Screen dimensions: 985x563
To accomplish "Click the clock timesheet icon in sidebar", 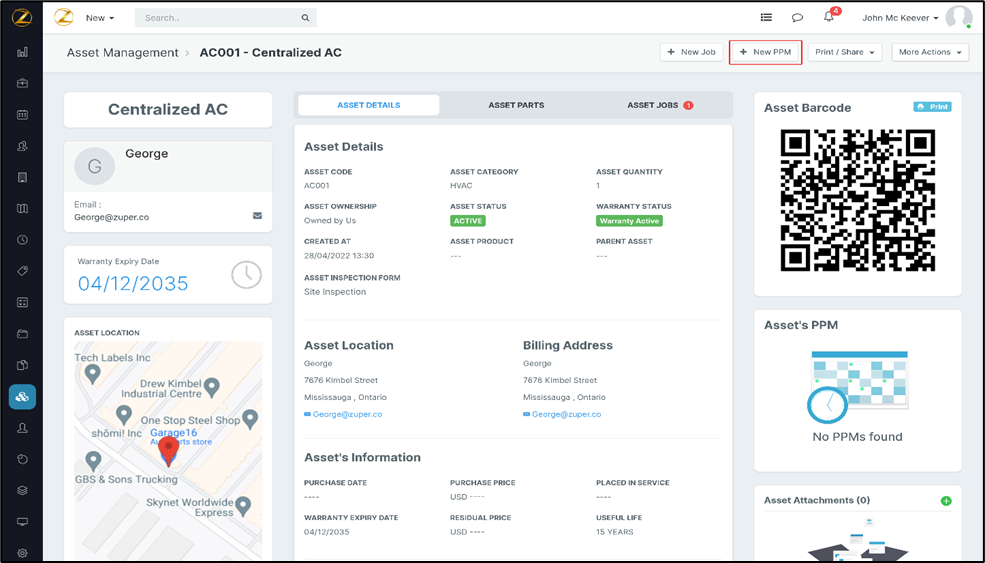I will pyautogui.click(x=22, y=240).
